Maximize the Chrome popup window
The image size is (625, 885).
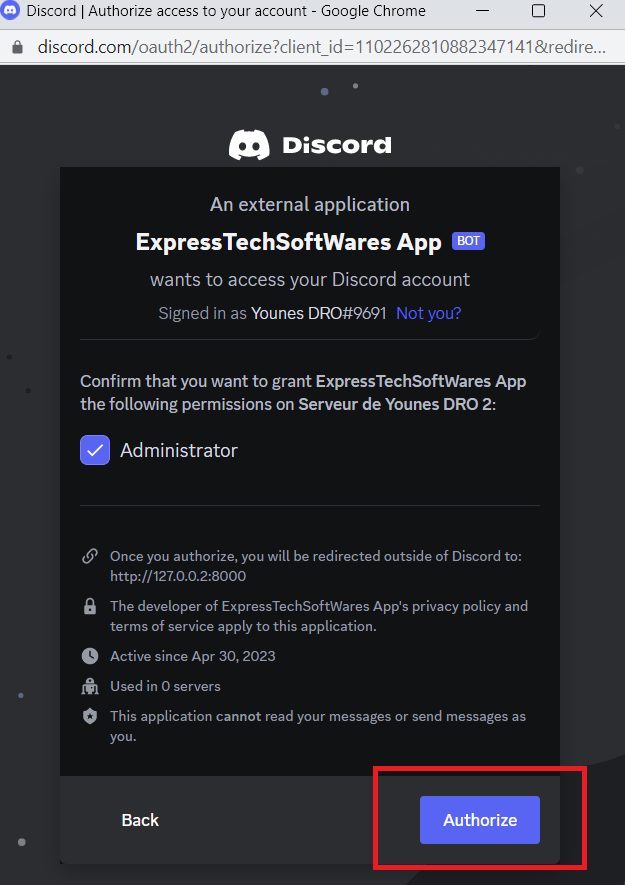click(539, 11)
